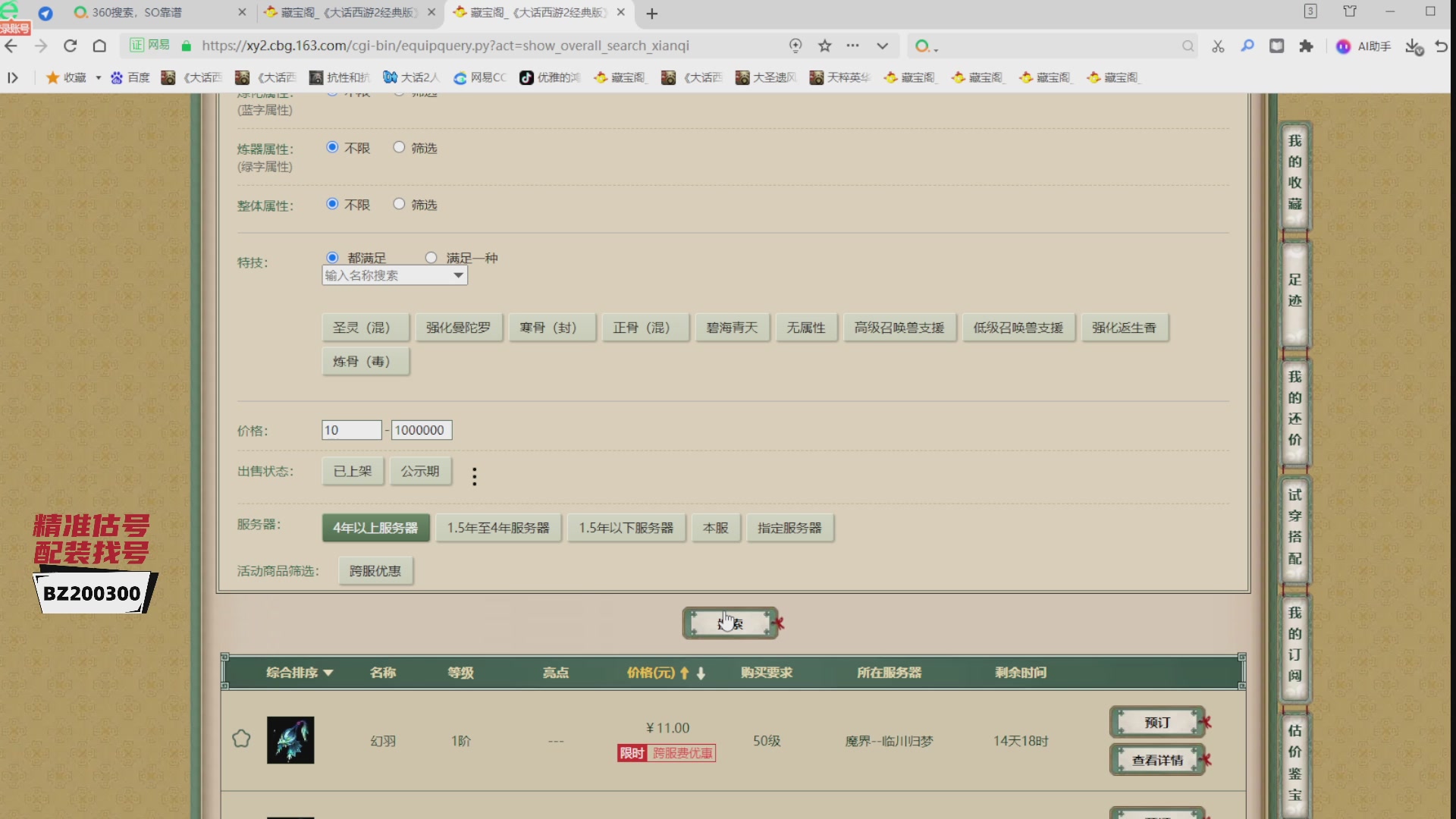This screenshot has width=1456, height=819.
Task: Choose the 高级召唤兽支援 skill tag
Action: pos(899,328)
